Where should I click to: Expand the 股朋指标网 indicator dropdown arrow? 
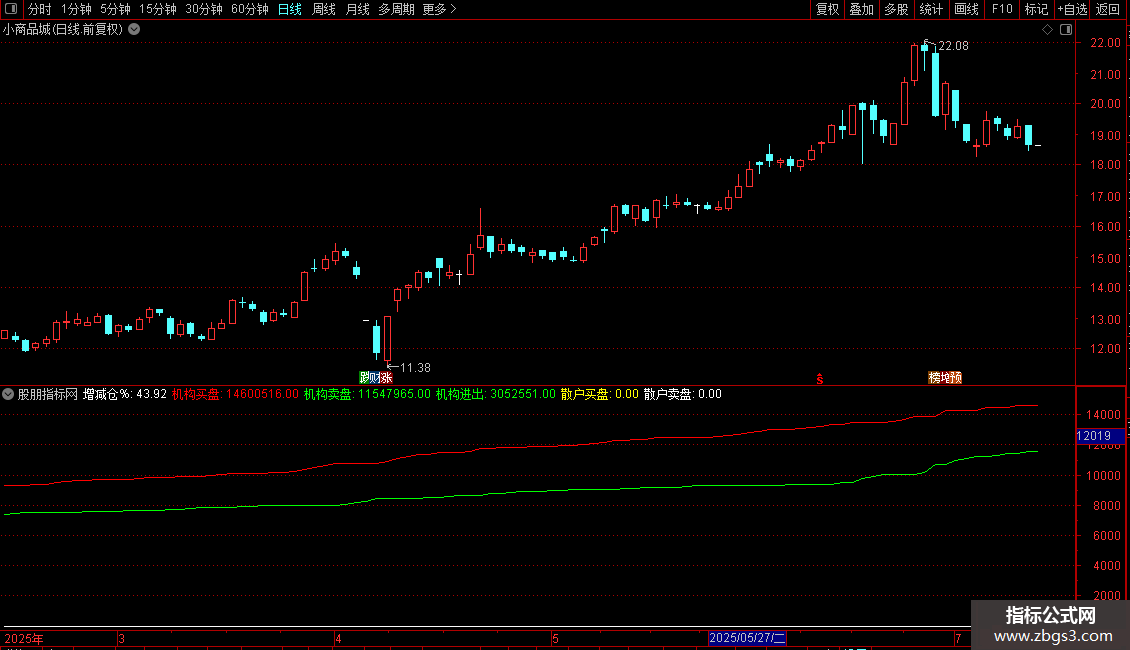click(8, 394)
